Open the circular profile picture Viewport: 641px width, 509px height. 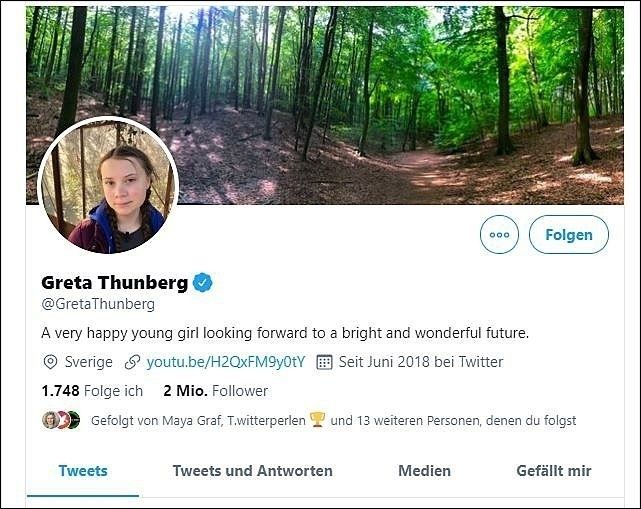click(107, 186)
